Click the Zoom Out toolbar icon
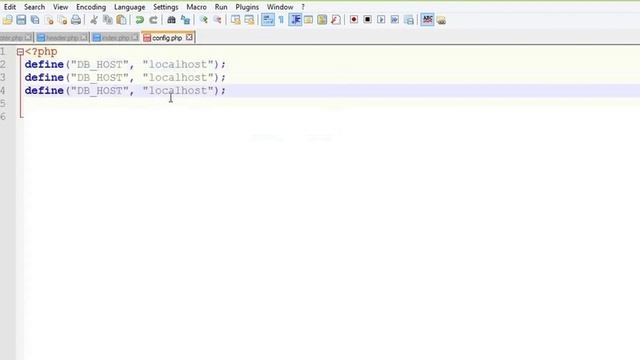The width and height of the screenshot is (640, 360). click(x=217, y=20)
